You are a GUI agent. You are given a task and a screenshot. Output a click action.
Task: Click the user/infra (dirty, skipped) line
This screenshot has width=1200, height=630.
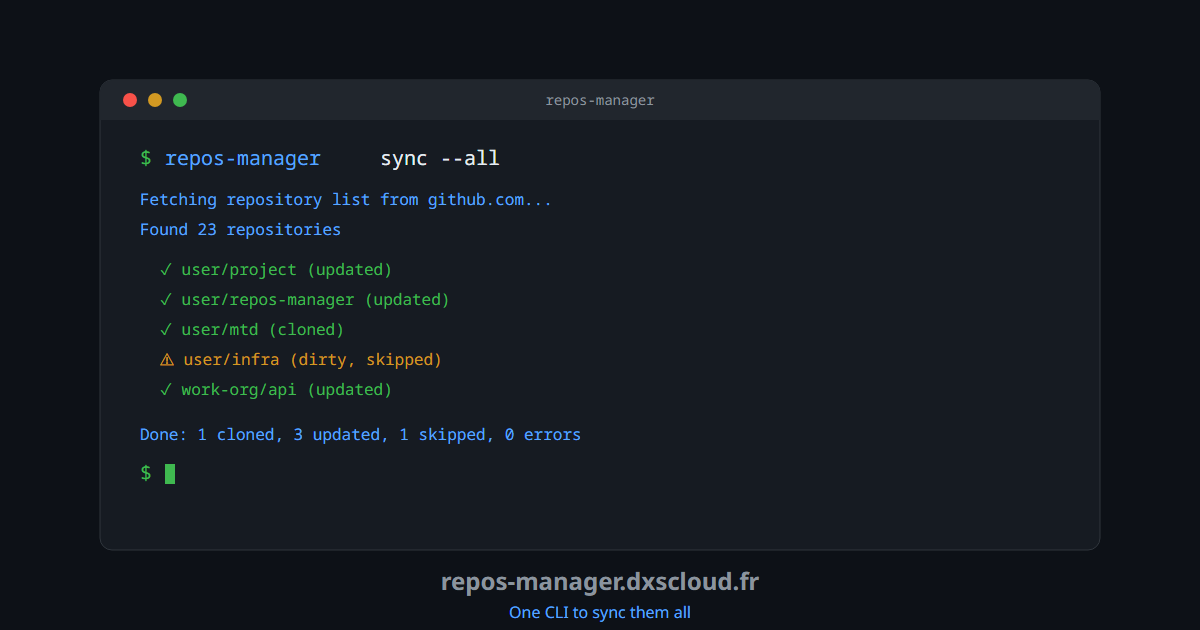(301, 360)
